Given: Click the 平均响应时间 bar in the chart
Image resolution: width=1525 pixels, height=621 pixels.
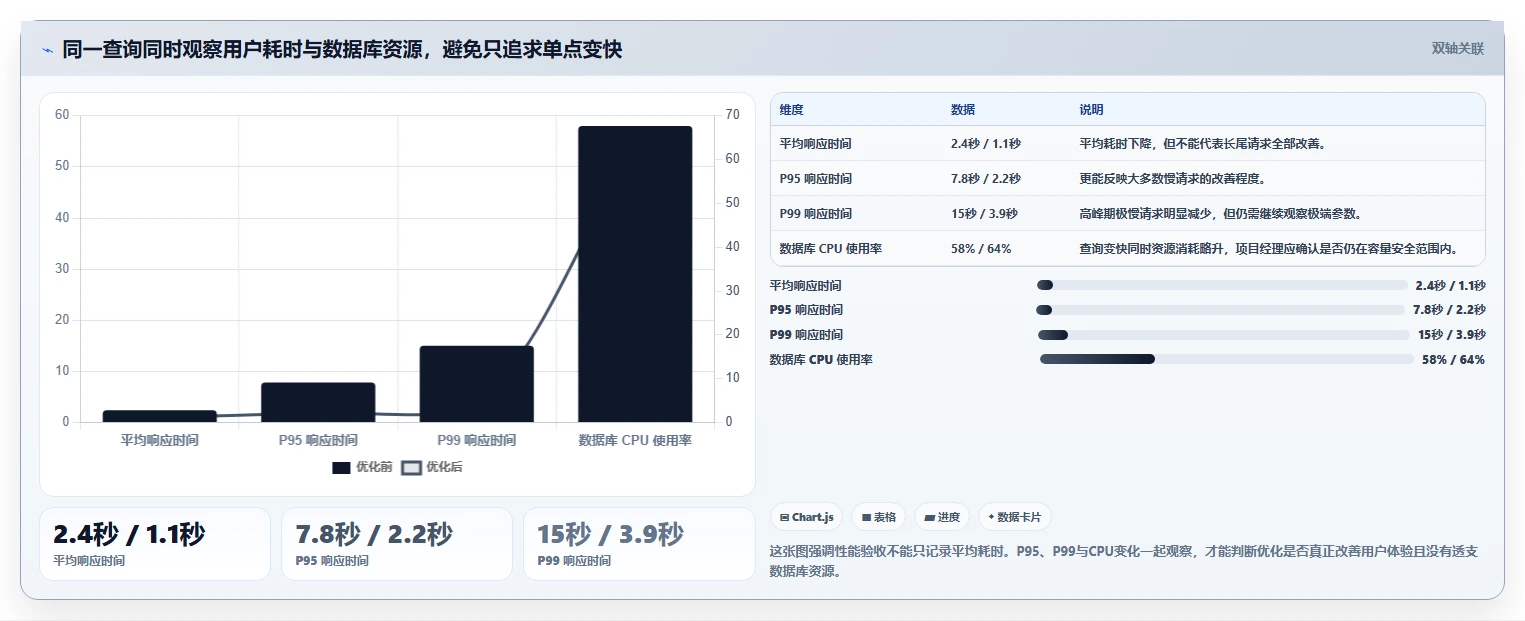Looking at the screenshot, I should 159,416.
